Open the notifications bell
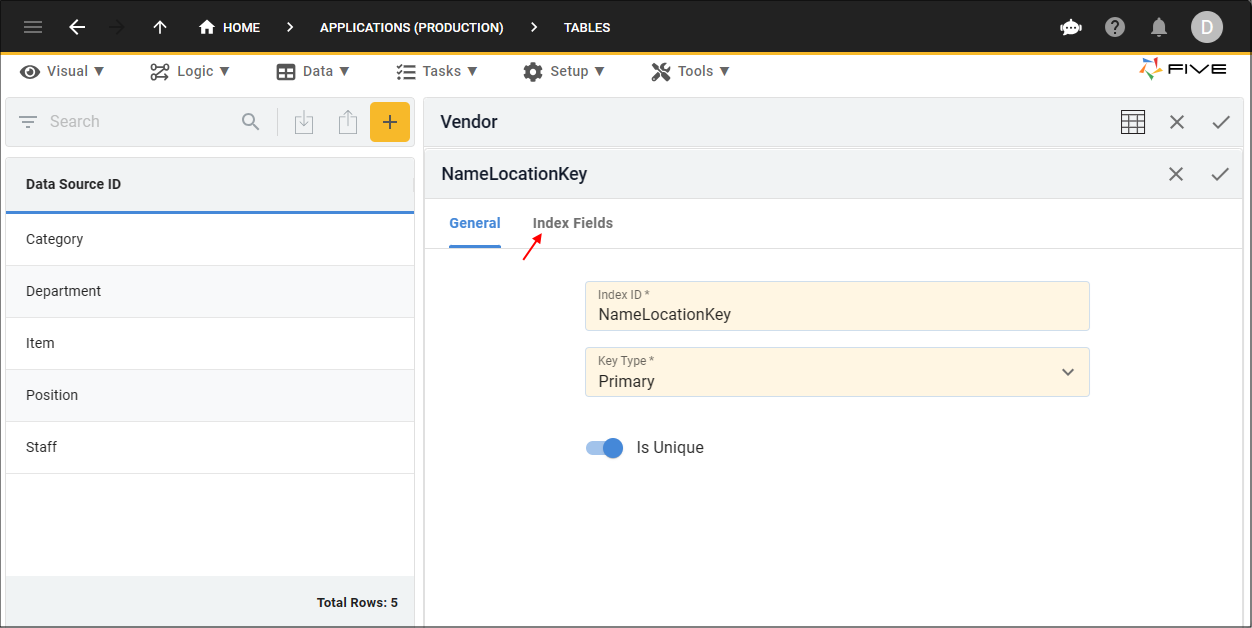The height and width of the screenshot is (628, 1252). pyautogui.click(x=1159, y=27)
